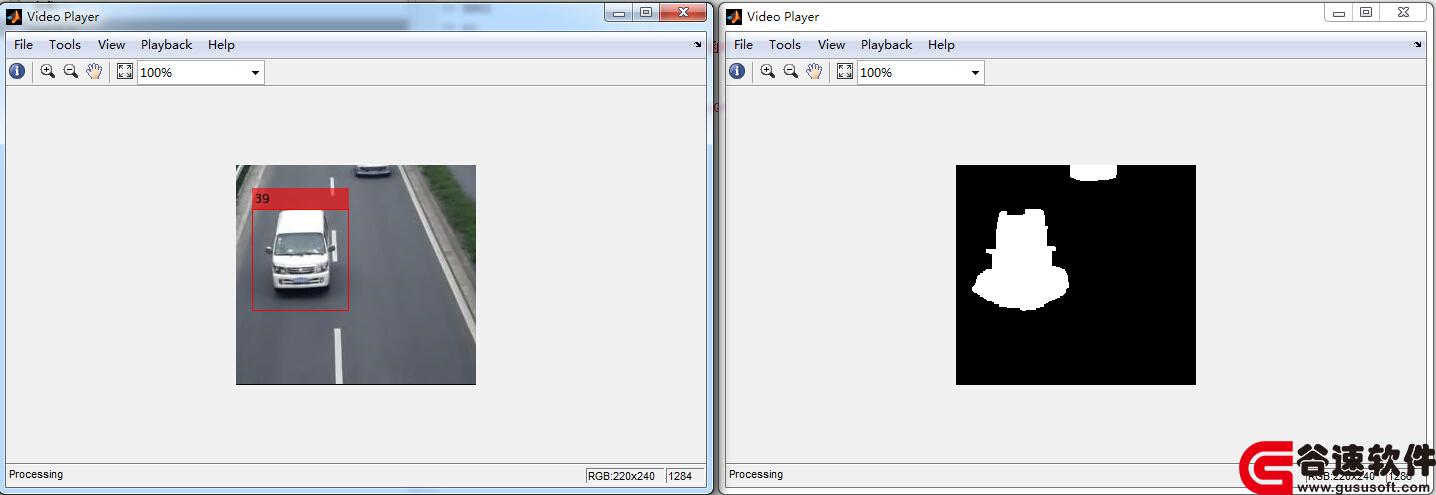Click the label 39 on the tracked vehicle

(x=262, y=199)
